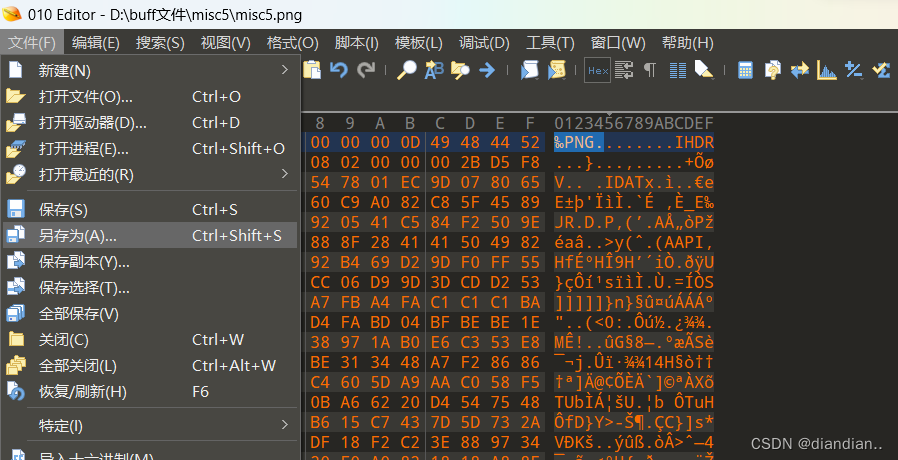The height and width of the screenshot is (460, 898).
Task: Click the Hex Operations plus-minus icon
Action: [853, 70]
